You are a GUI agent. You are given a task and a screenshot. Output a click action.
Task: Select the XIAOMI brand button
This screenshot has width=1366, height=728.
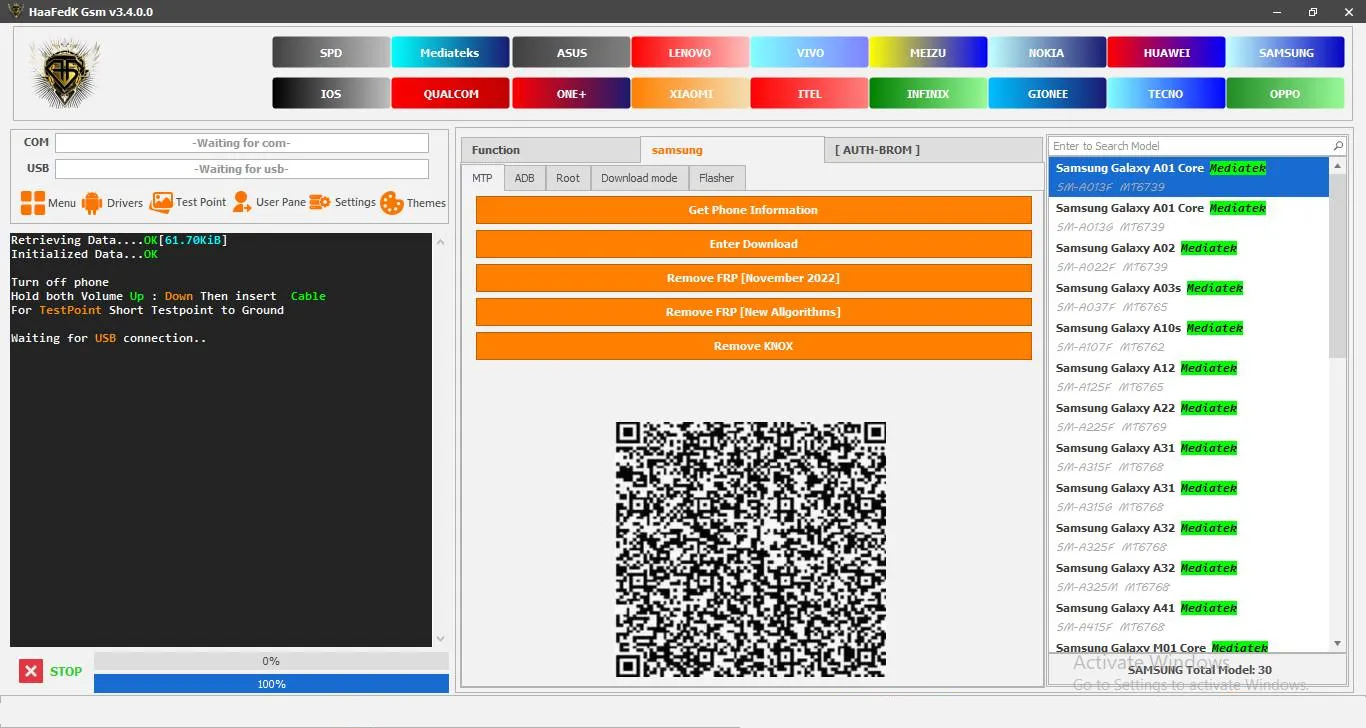(690, 94)
